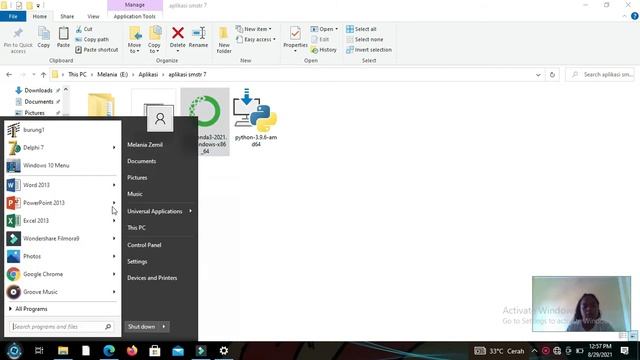Open the File tab
Screen dimensions: 640x360
point(13,16)
